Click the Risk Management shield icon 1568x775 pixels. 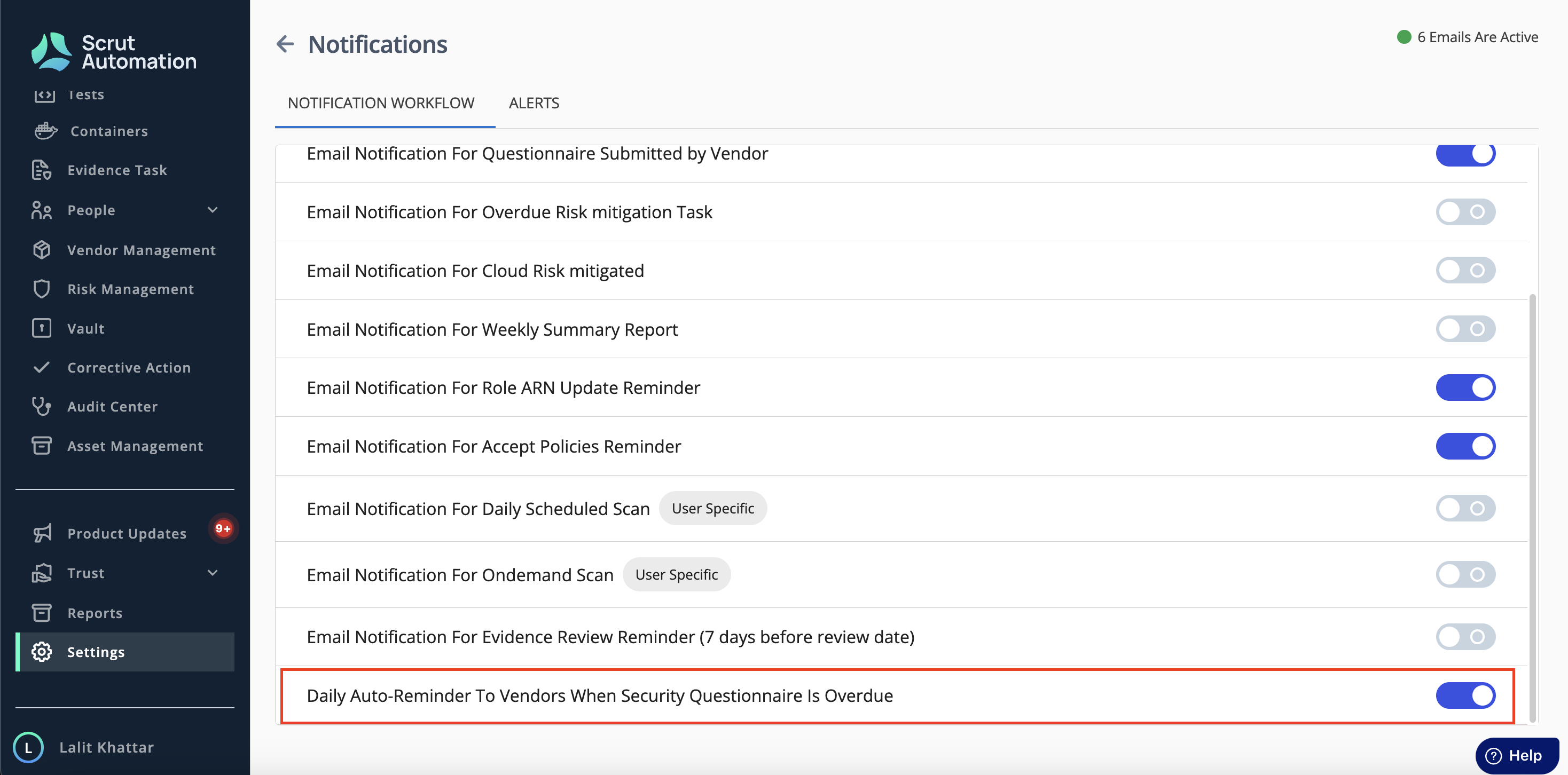click(x=42, y=288)
